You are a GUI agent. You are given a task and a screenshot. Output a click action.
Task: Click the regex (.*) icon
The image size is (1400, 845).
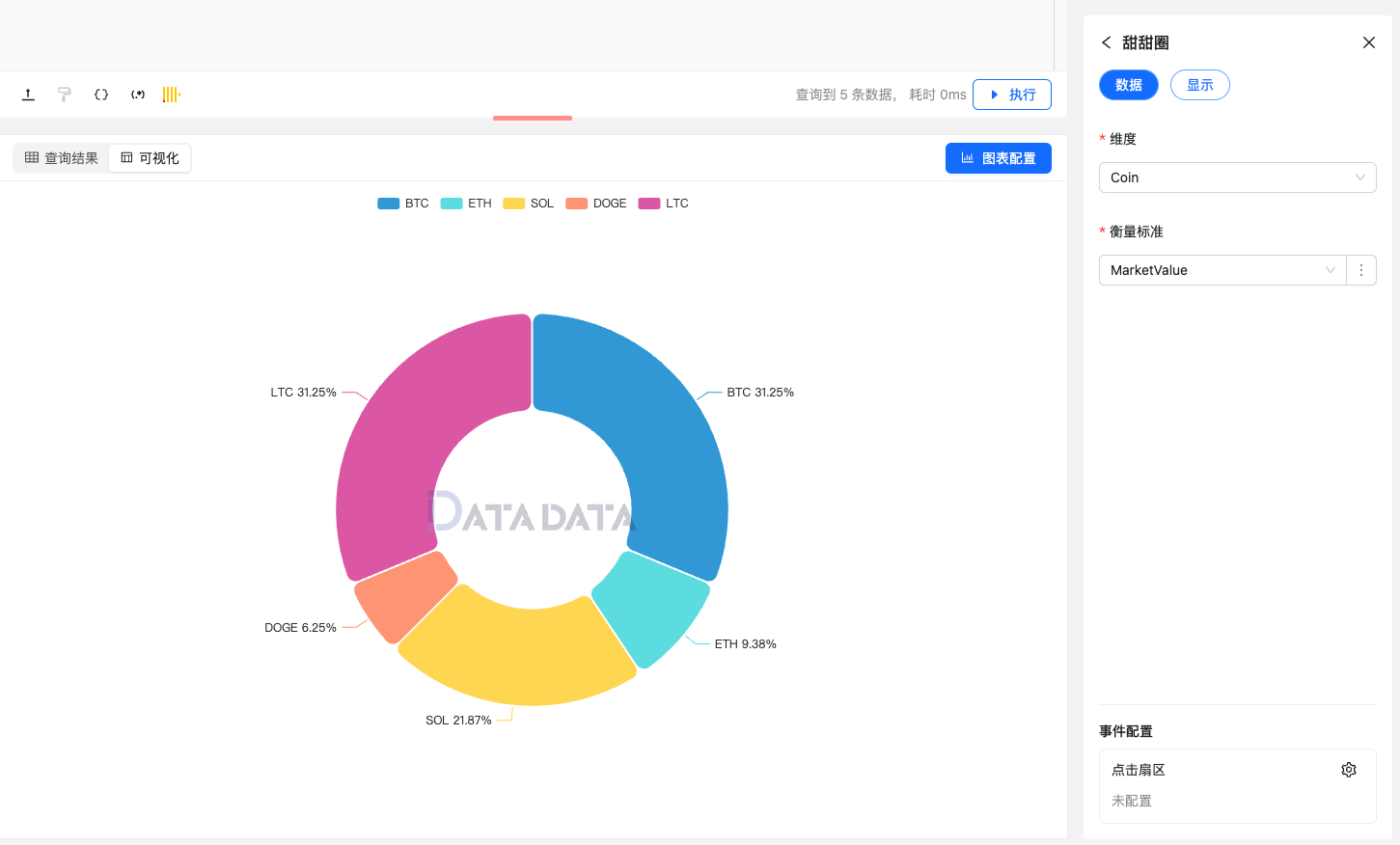[x=138, y=95]
